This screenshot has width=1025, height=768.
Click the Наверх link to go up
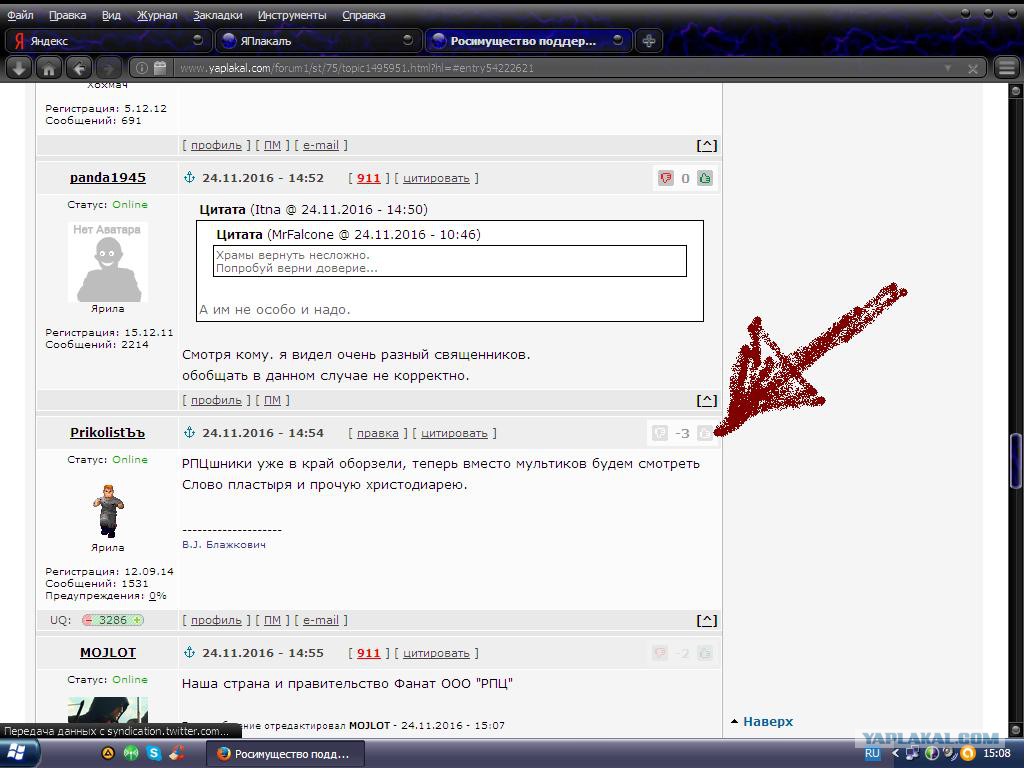[x=768, y=721]
